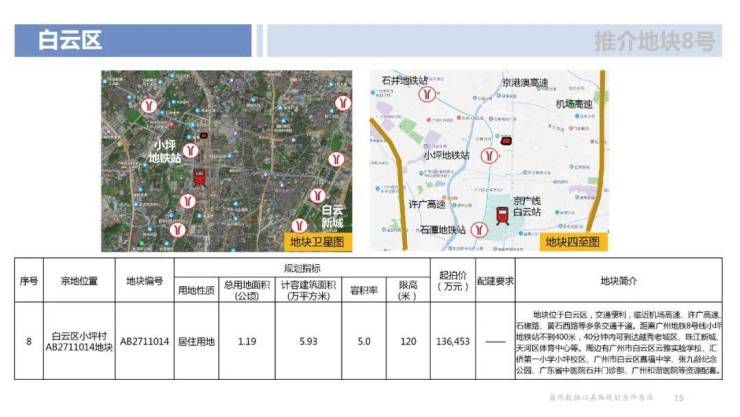Image resolution: width=740 pixels, height=417 pixels.
Task: Click the 白云区 header title
Action: tap(70, 40)
